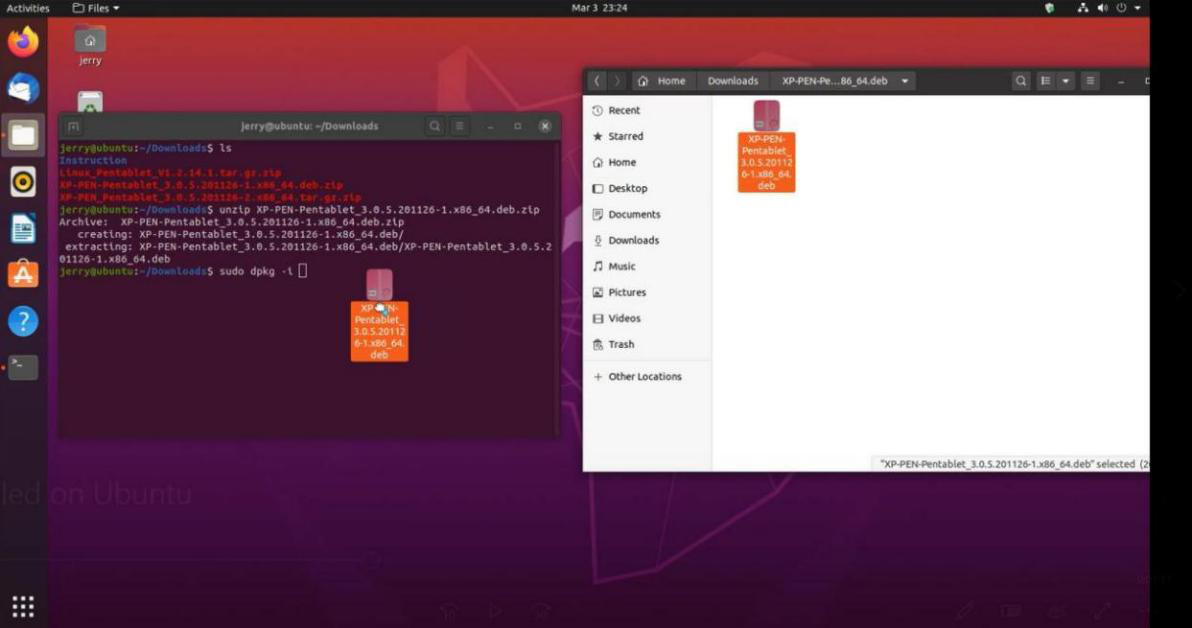Open Firefox from the dock
Viewport: 1192px width, 628px height.
pos(23,41)
